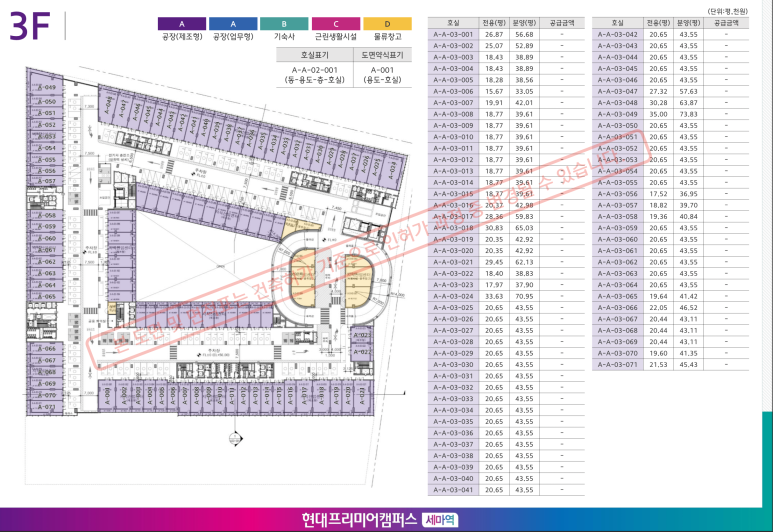Viewport: 773px width, 532px height.
Task: Select row A-A-03-024 in table
Action: 506,296
